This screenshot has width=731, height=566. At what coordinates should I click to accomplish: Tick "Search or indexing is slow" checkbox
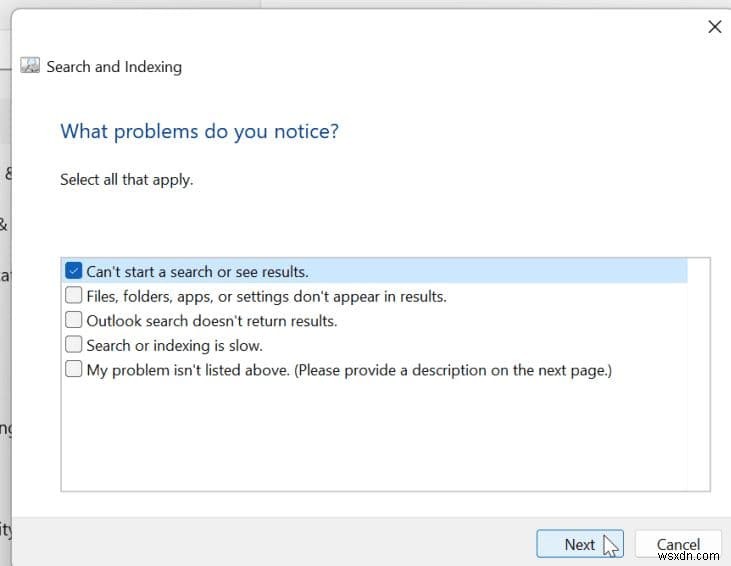click(x=74, y=345)
